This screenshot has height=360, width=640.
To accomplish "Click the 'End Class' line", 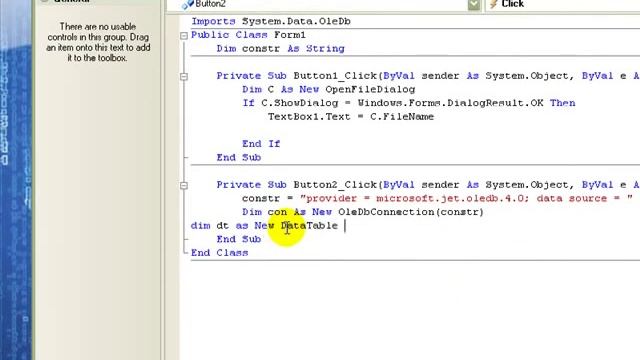I will coord(220,253).
